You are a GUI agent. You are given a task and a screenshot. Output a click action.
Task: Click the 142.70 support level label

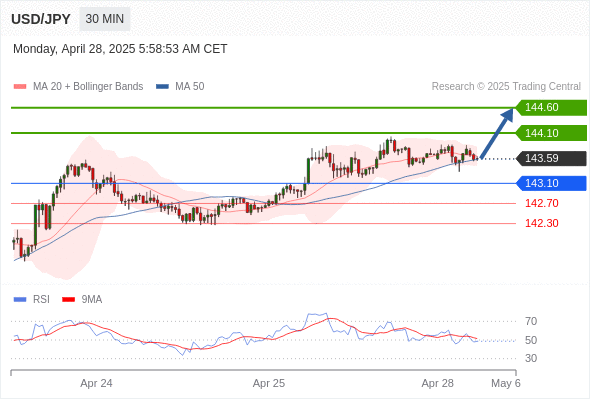541,204
